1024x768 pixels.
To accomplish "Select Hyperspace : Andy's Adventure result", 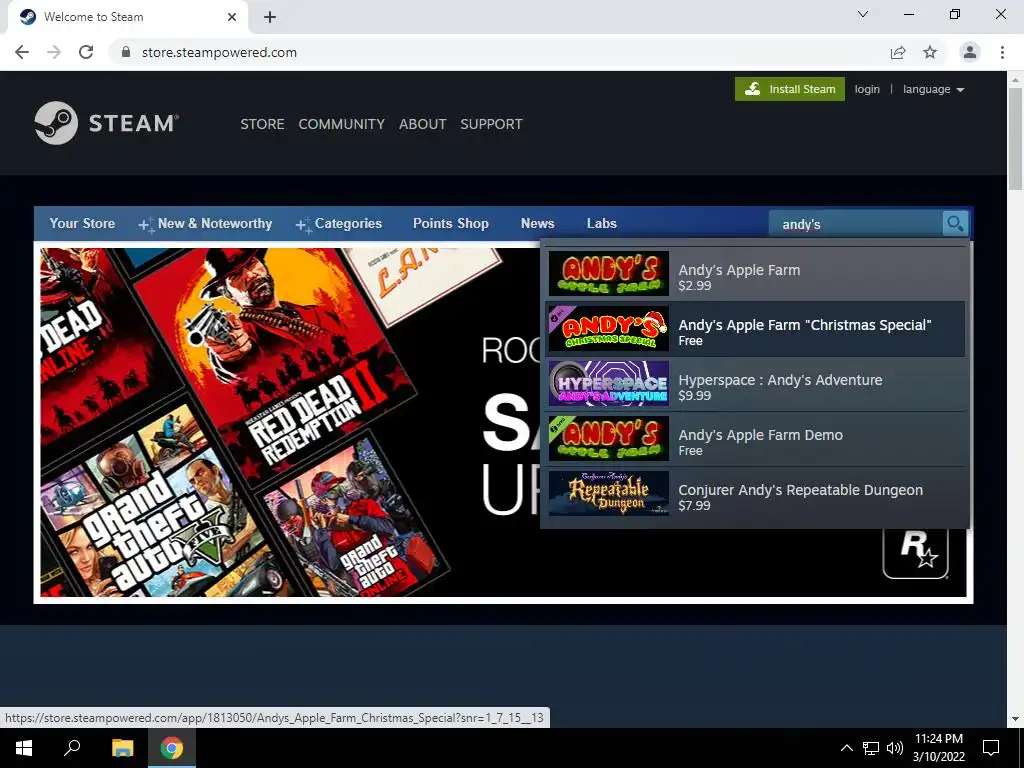I will tap(756, 383).
